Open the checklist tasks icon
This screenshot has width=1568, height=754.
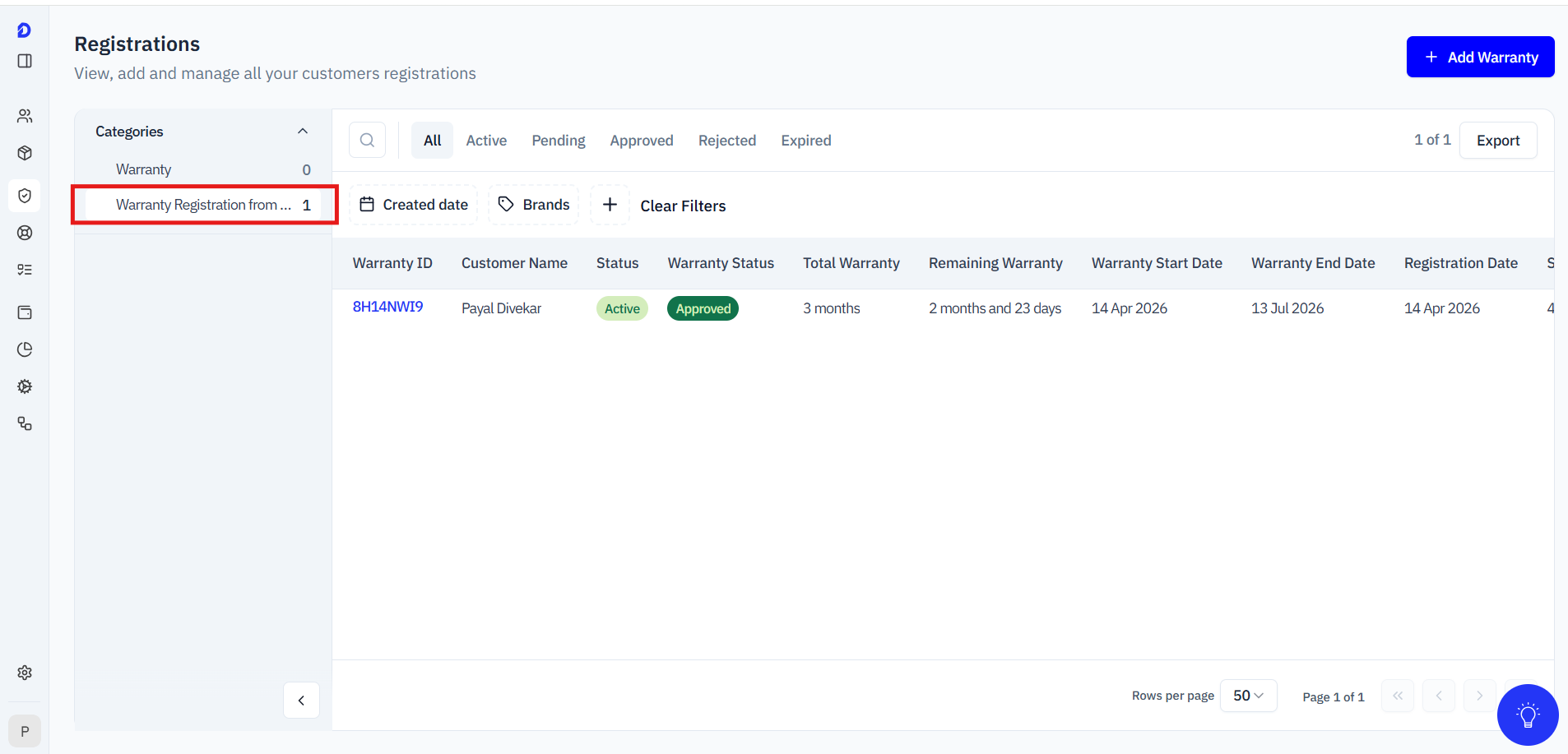click(x=25, y=270)
